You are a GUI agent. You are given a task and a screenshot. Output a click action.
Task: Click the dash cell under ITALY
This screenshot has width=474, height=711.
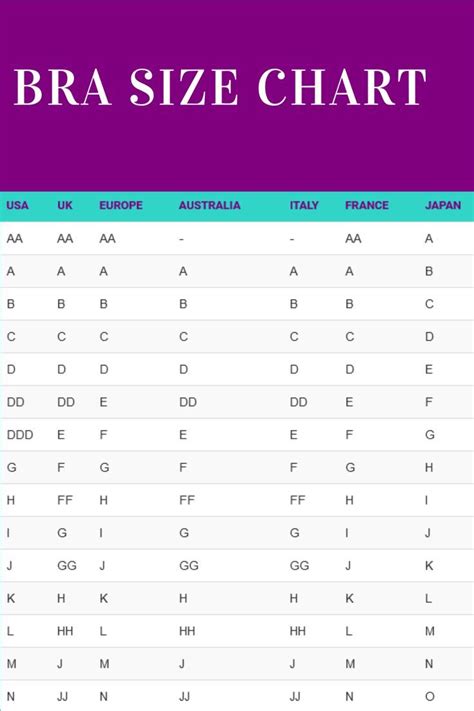point(292,239)
